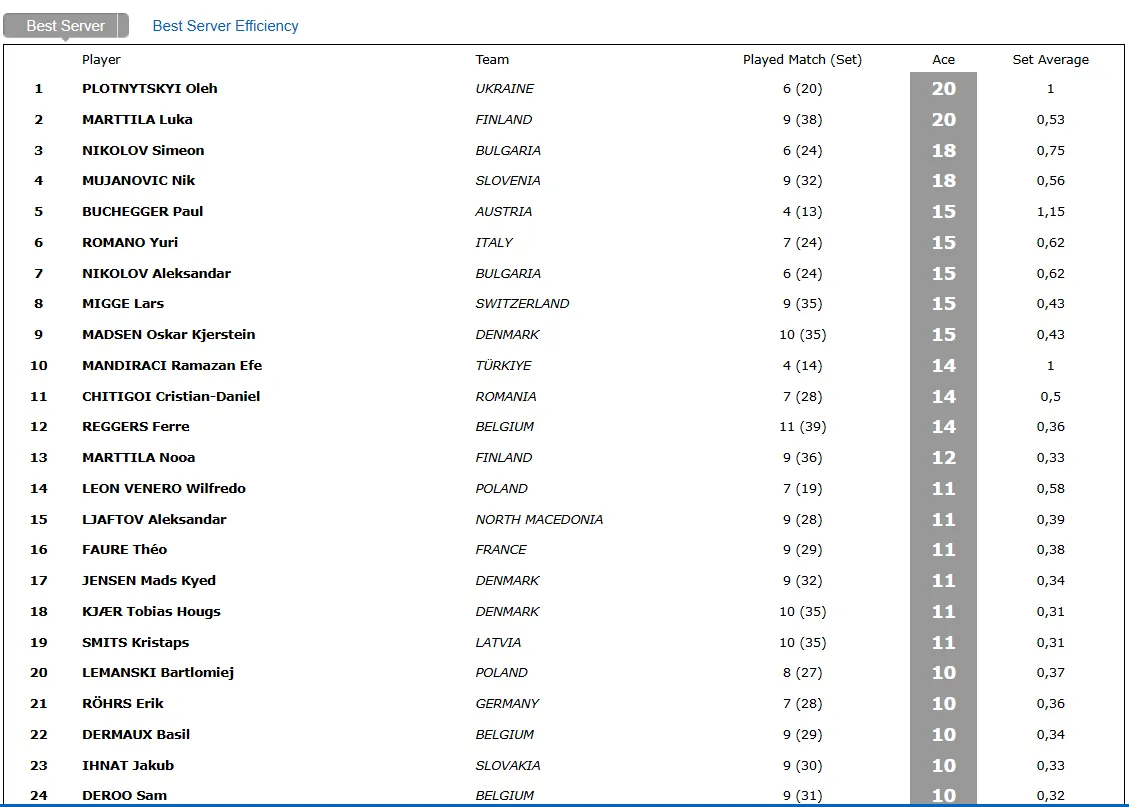Click the Team column header

tap(492, 60)
